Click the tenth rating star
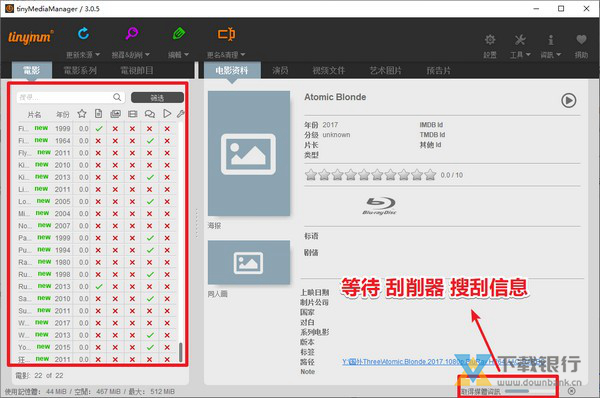 [430, 175]
